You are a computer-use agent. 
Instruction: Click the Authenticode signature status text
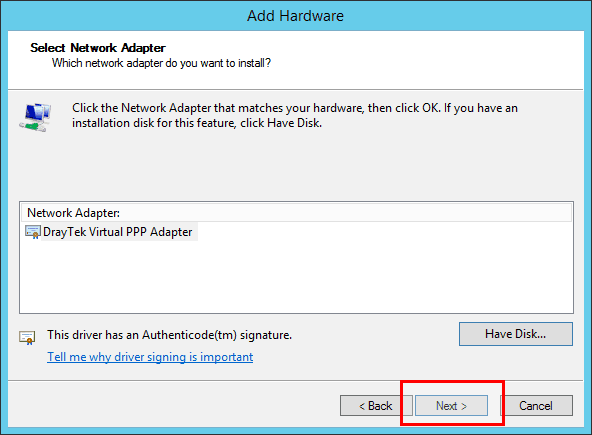(x=170, y=335)
